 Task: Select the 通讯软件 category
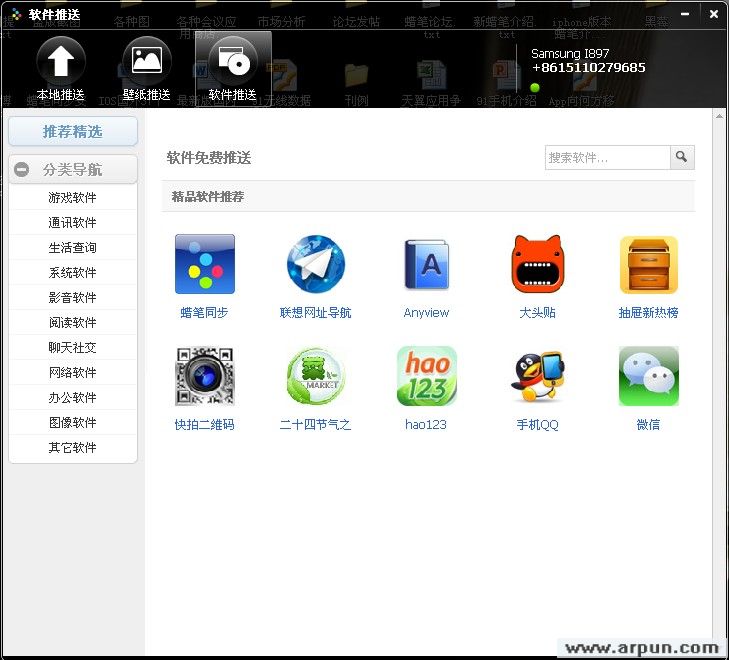[73, 223]
